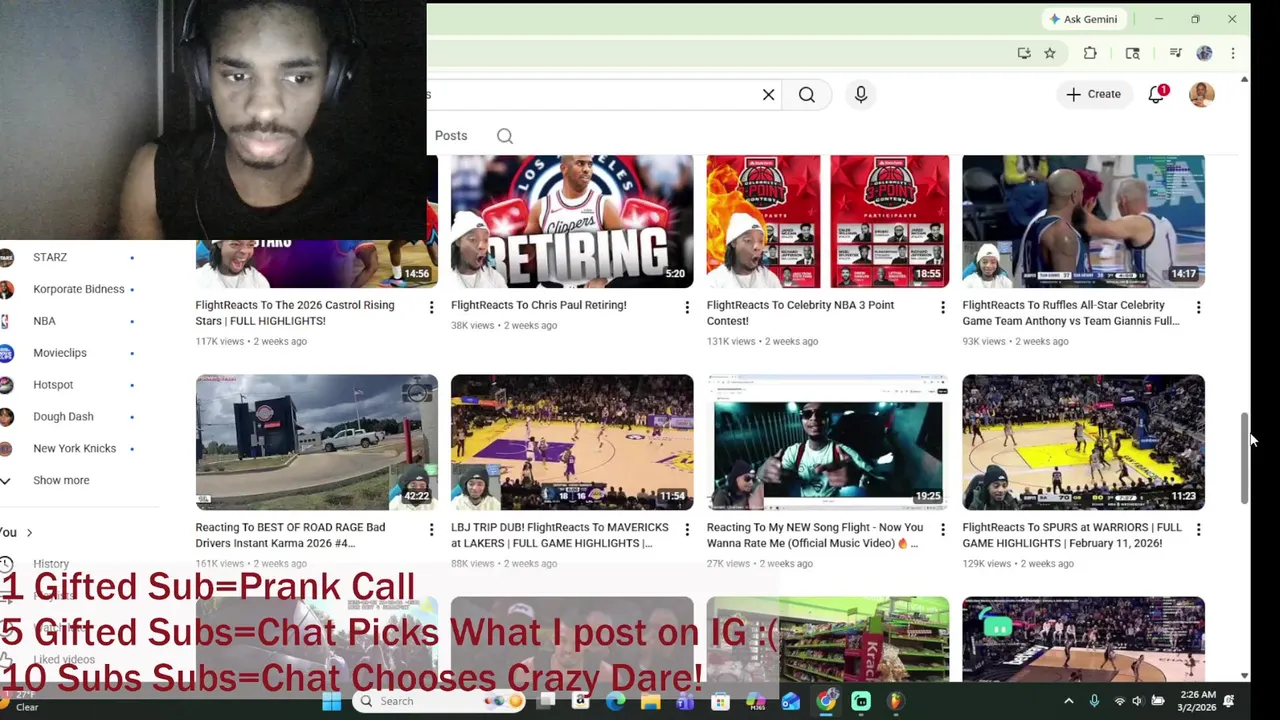The height and width of the screenshot is (720, 1280).
Task: Open the YouTube account avatar menu
Action: coord(1202,94)
